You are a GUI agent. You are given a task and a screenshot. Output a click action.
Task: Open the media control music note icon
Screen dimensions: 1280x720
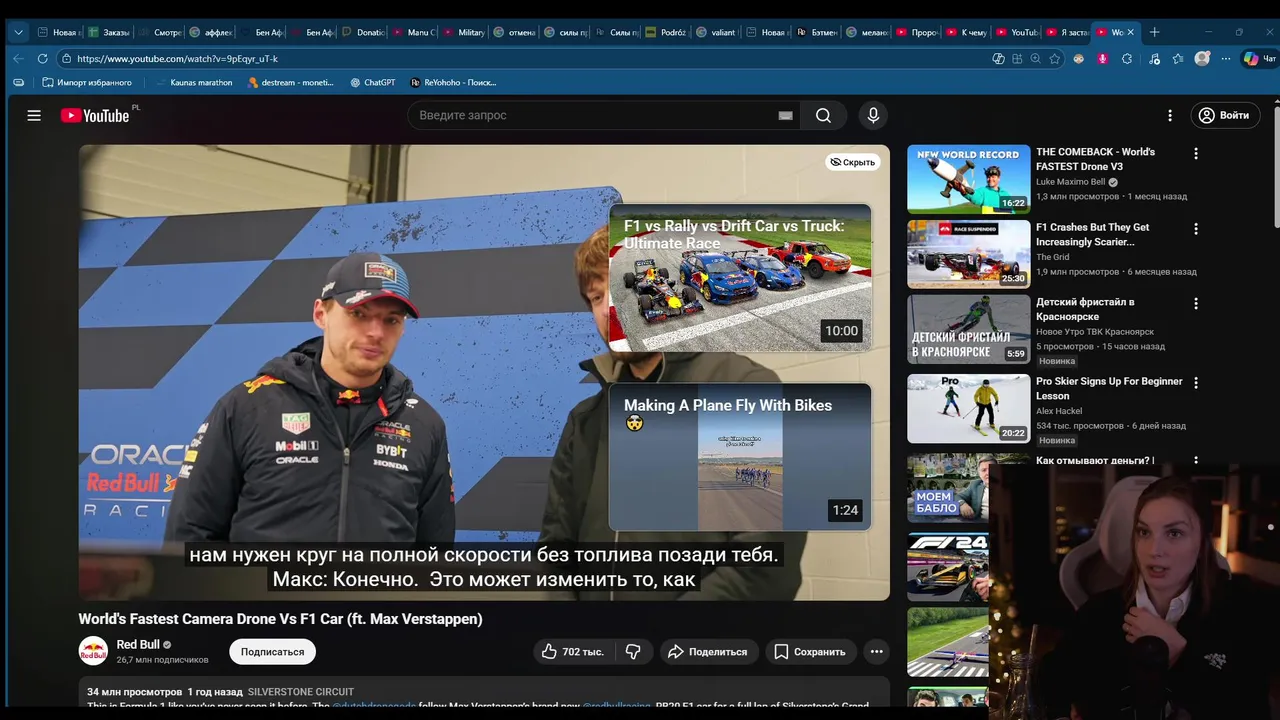1154,59
